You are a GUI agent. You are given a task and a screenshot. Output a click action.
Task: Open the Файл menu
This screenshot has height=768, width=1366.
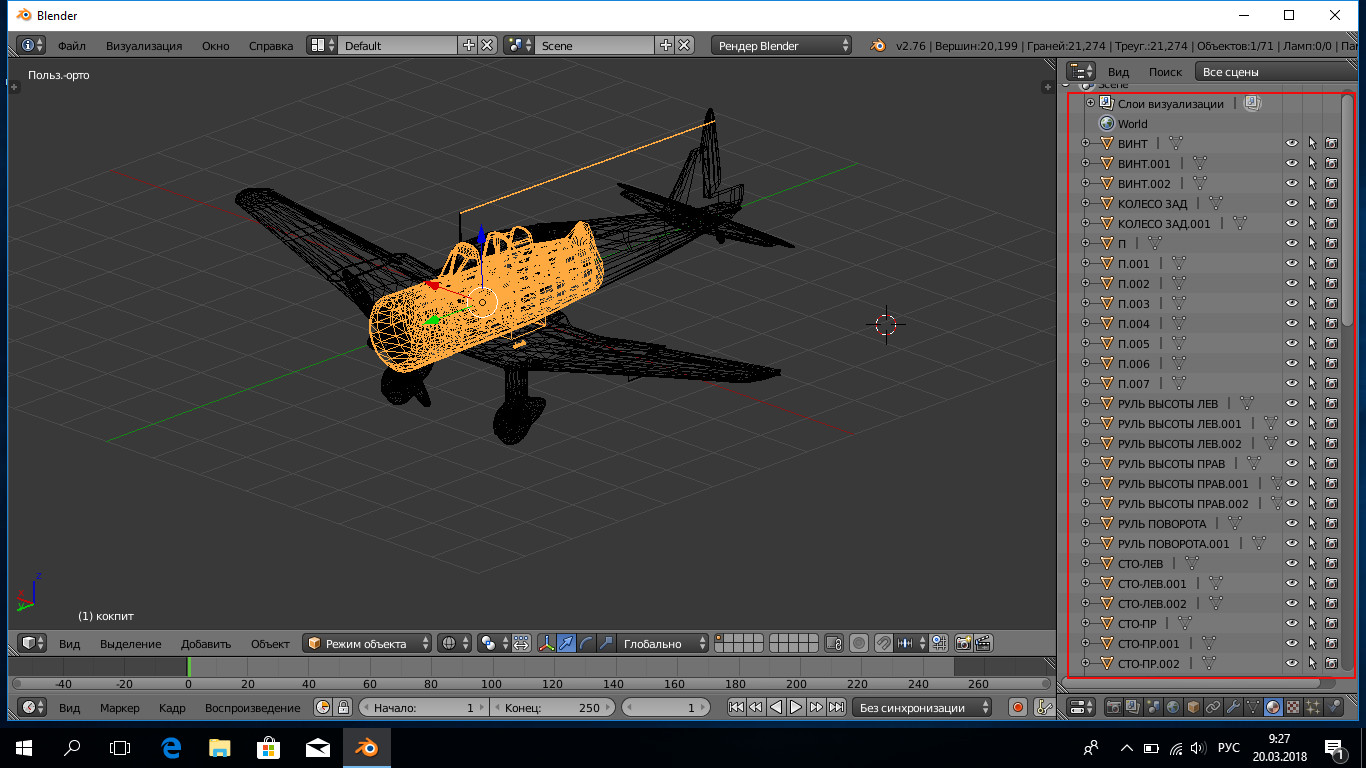coord(71,46)
